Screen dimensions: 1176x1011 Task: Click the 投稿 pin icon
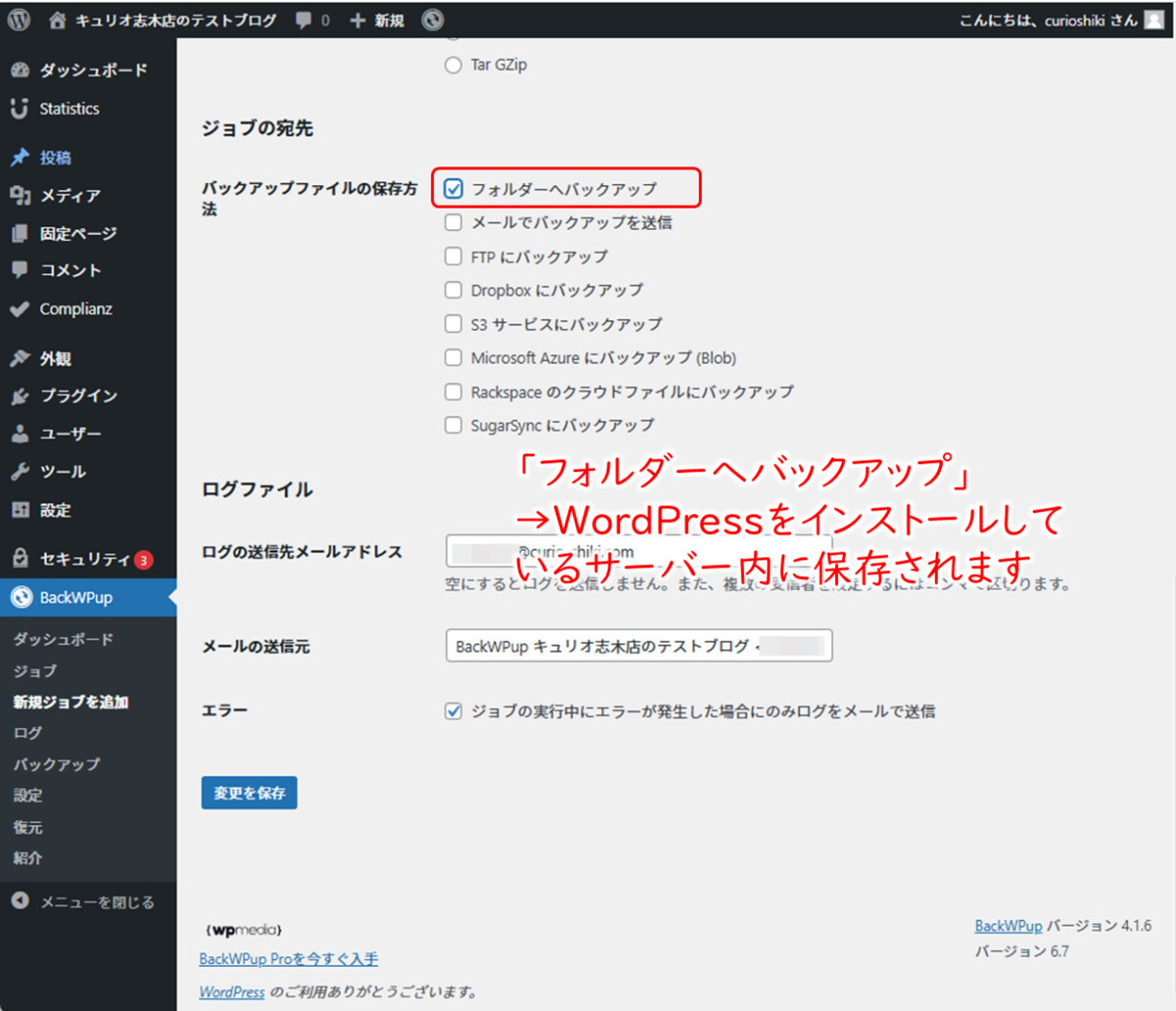coord(20,157)
